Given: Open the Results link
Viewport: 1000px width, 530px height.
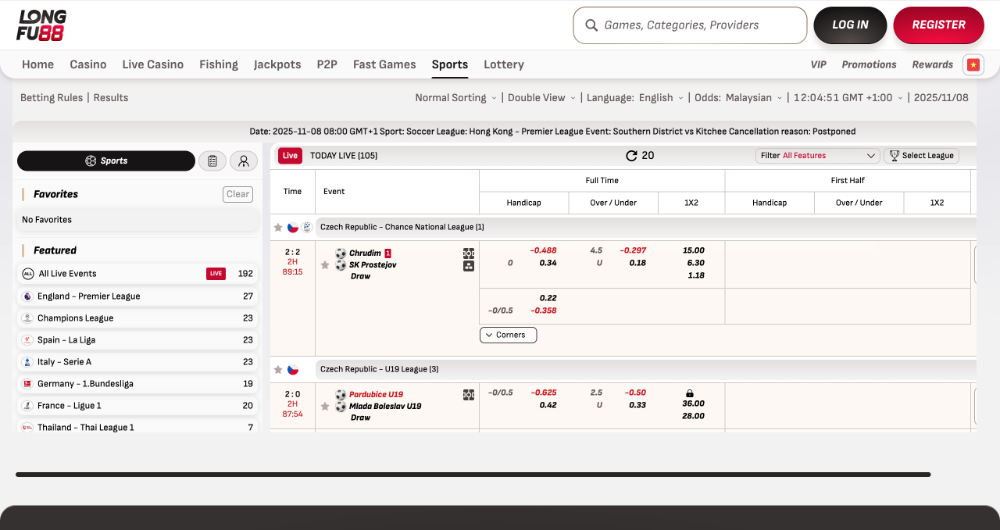Looking at the screenshot, I should (x=111, y=98).
